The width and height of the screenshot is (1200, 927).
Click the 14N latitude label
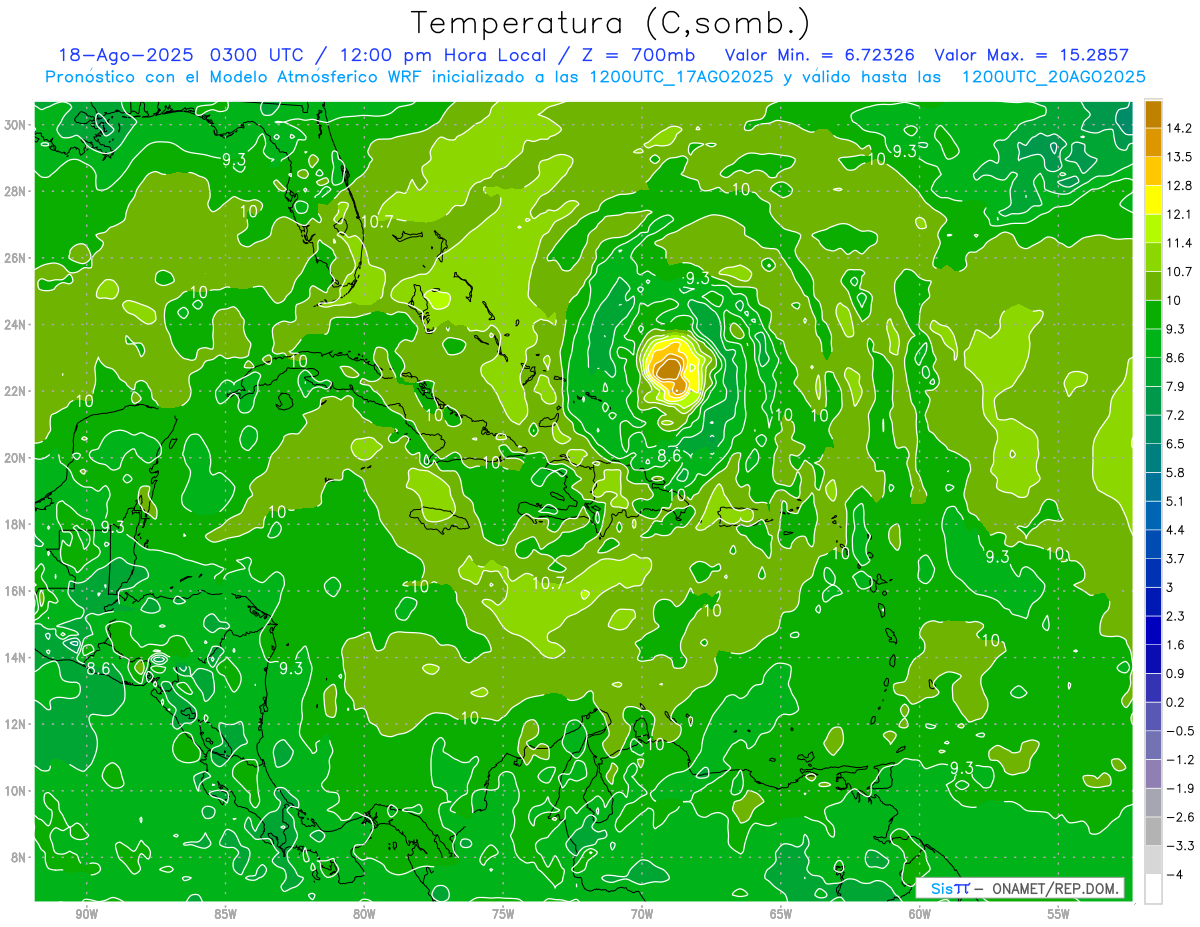click(x=15, y=657)
